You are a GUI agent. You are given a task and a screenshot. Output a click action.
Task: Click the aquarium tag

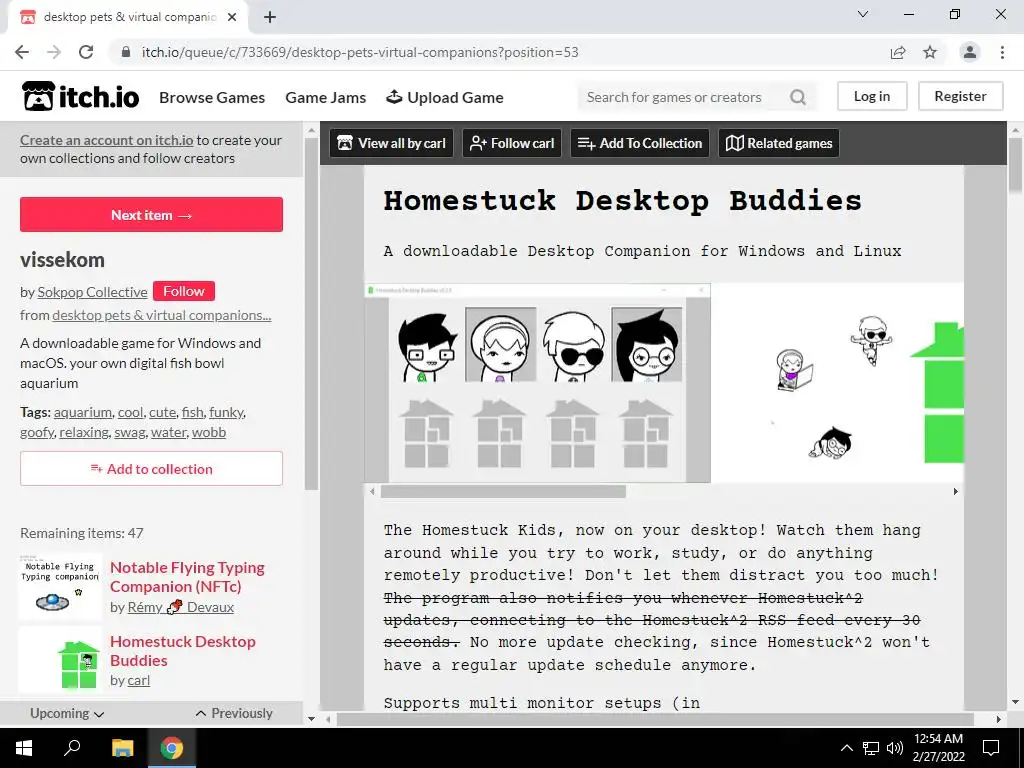82,412
